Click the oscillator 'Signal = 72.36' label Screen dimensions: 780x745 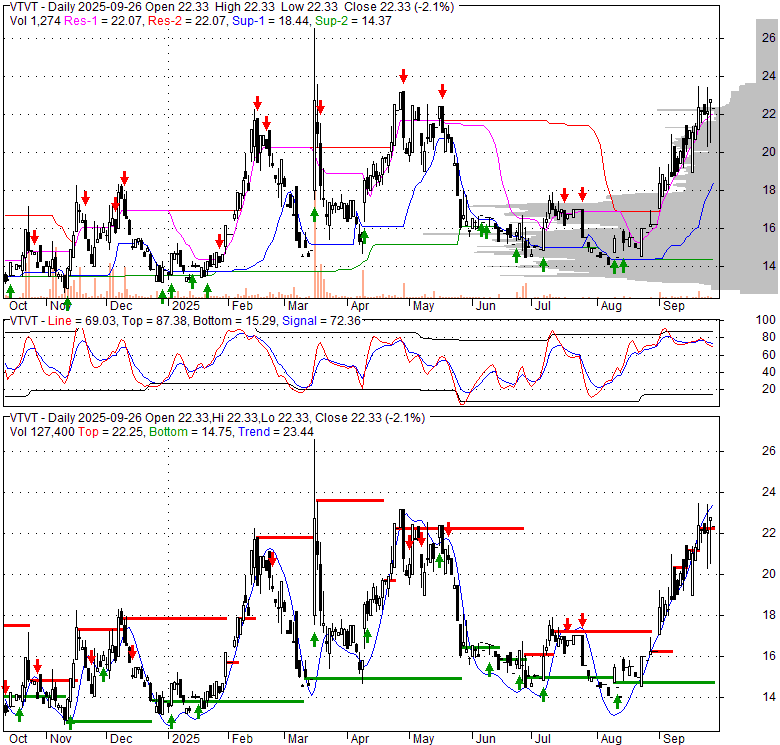[321, 321]
